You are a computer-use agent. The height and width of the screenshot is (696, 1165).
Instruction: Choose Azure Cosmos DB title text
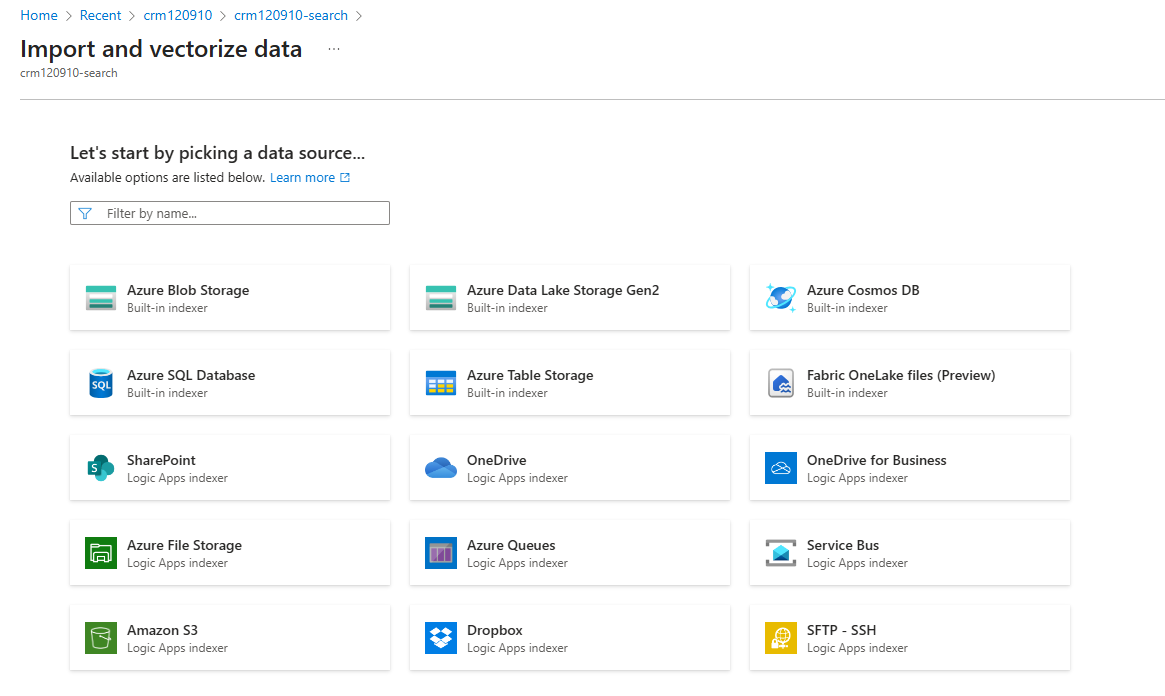click(x=863, y=290)
